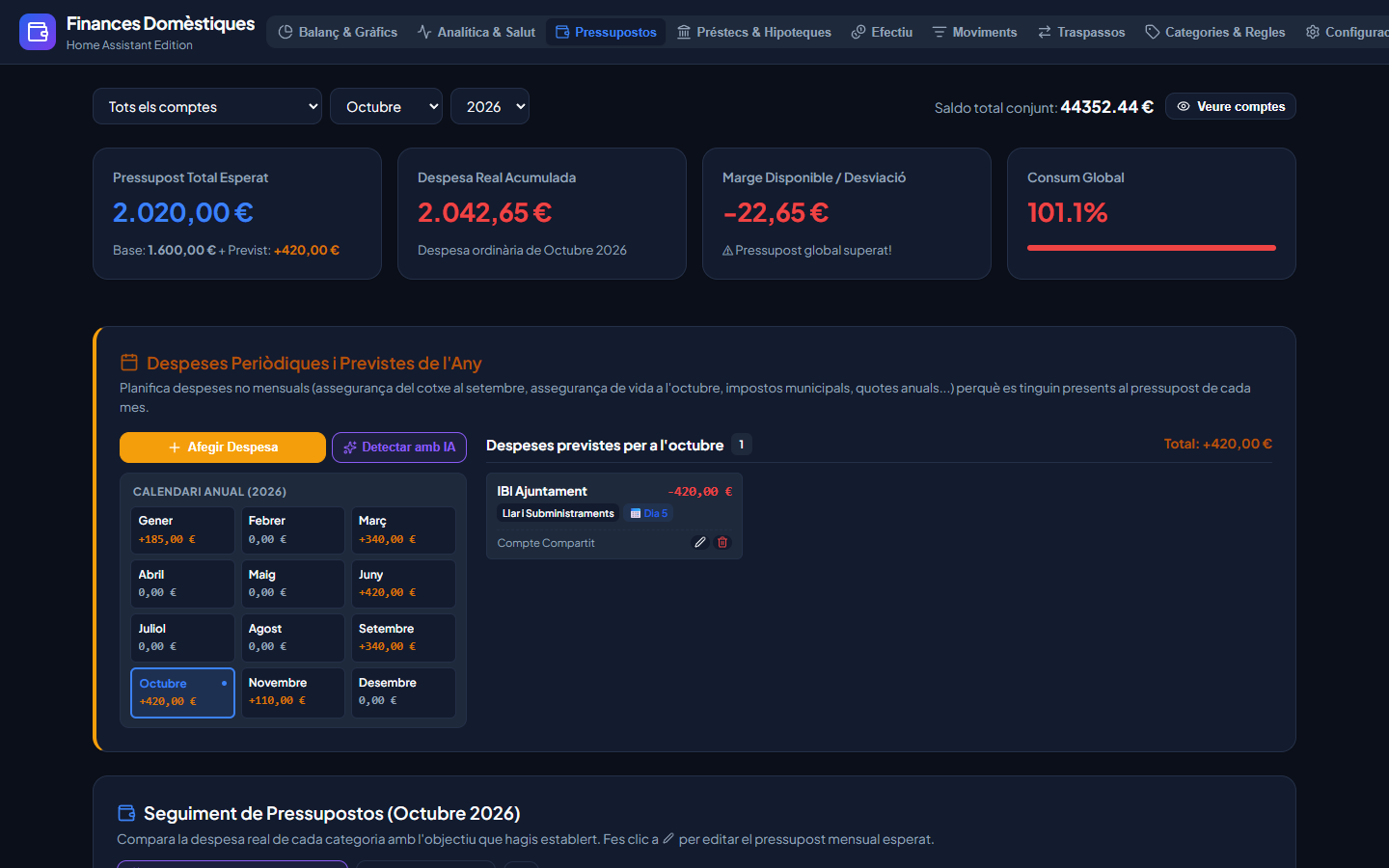Click the Veure comptes button
1389x868 pixels.
click(1231, 106)
